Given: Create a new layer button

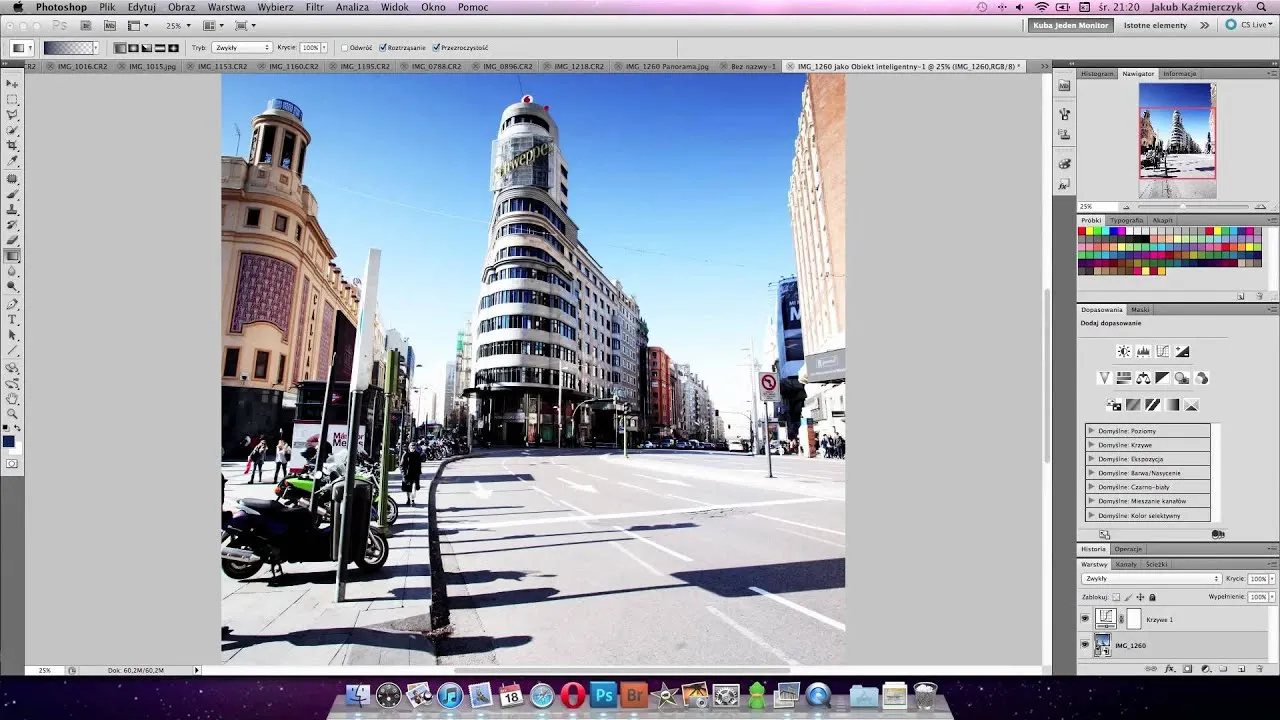Looking at the screenshot, I should (x=1242, y=669).
